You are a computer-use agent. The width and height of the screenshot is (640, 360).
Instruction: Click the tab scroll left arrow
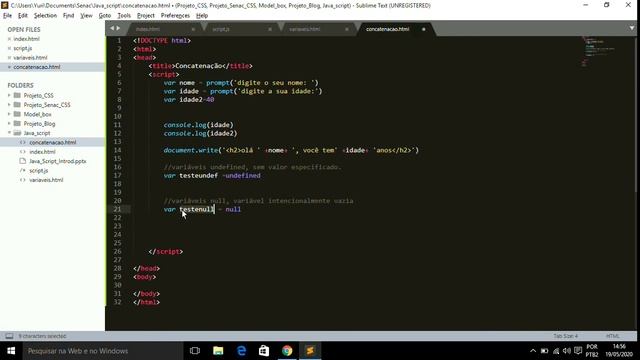pyautogui.click(x=112, y=28)
